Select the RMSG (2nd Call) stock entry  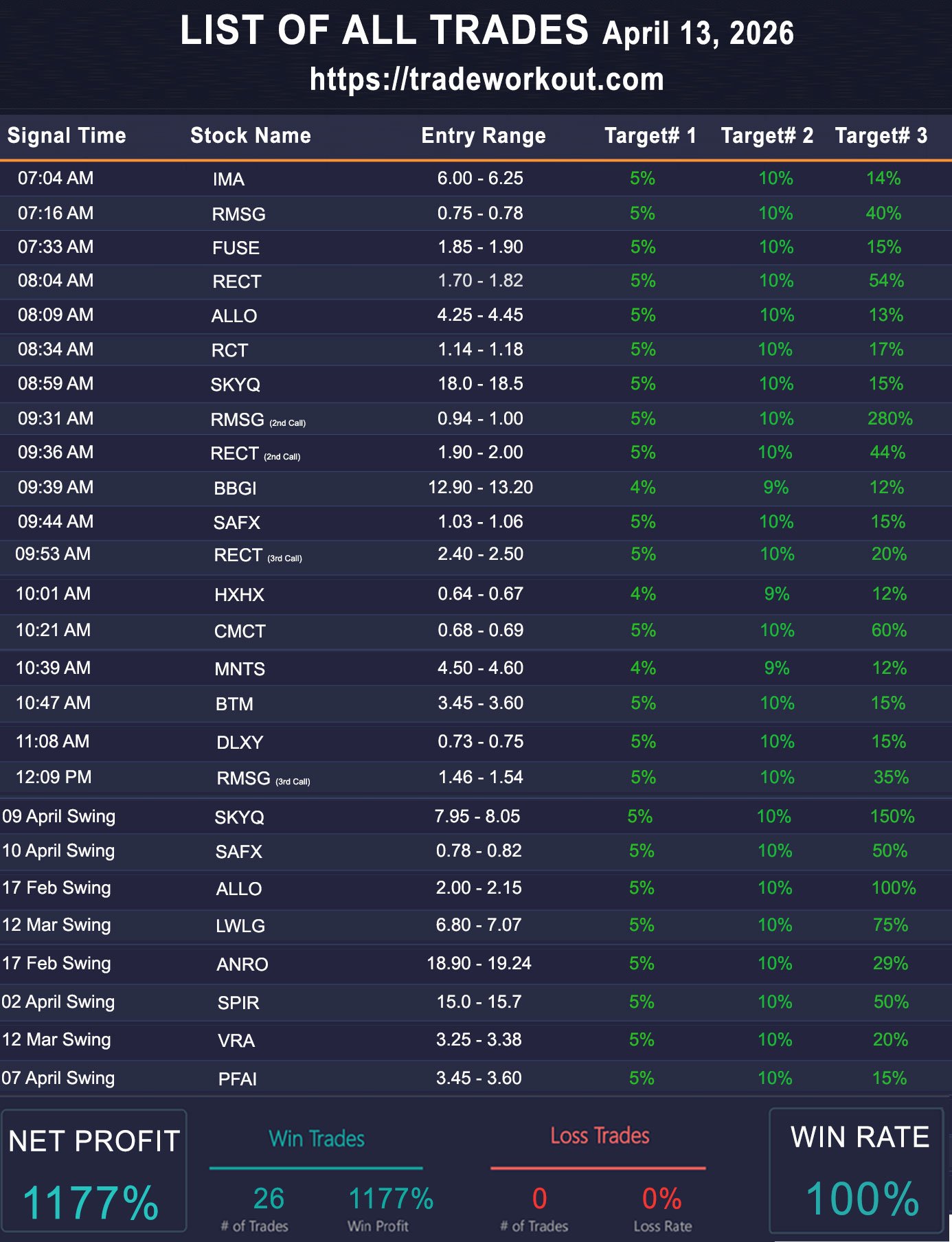pyautogui.click(x=257, y=420)
